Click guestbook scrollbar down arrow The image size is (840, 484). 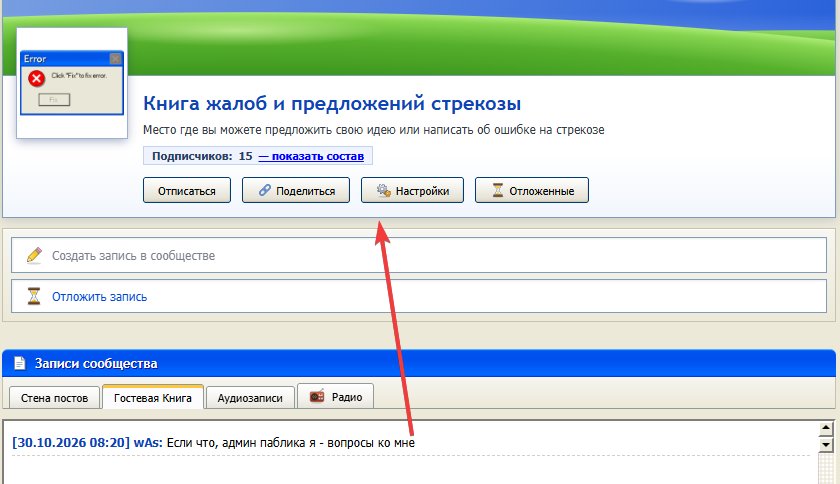pos(826,444)
